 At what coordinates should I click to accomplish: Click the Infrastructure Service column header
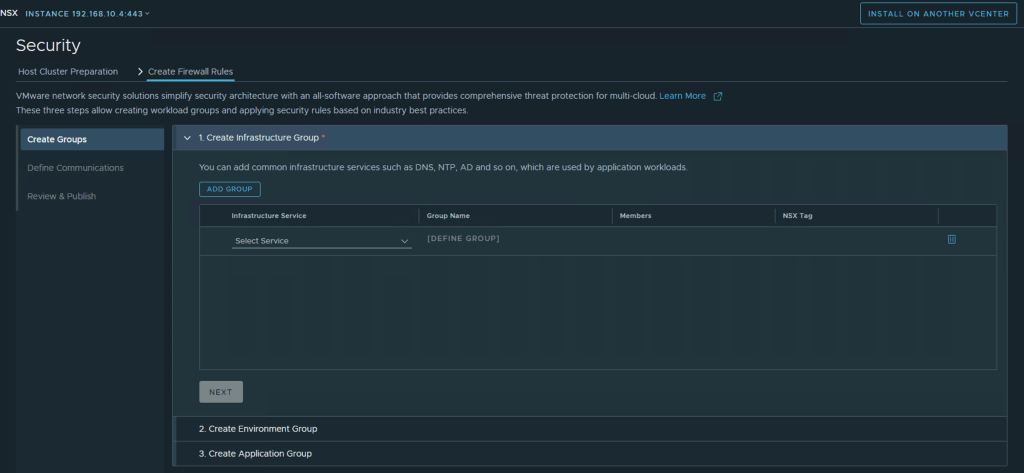[x=269, y=216]
